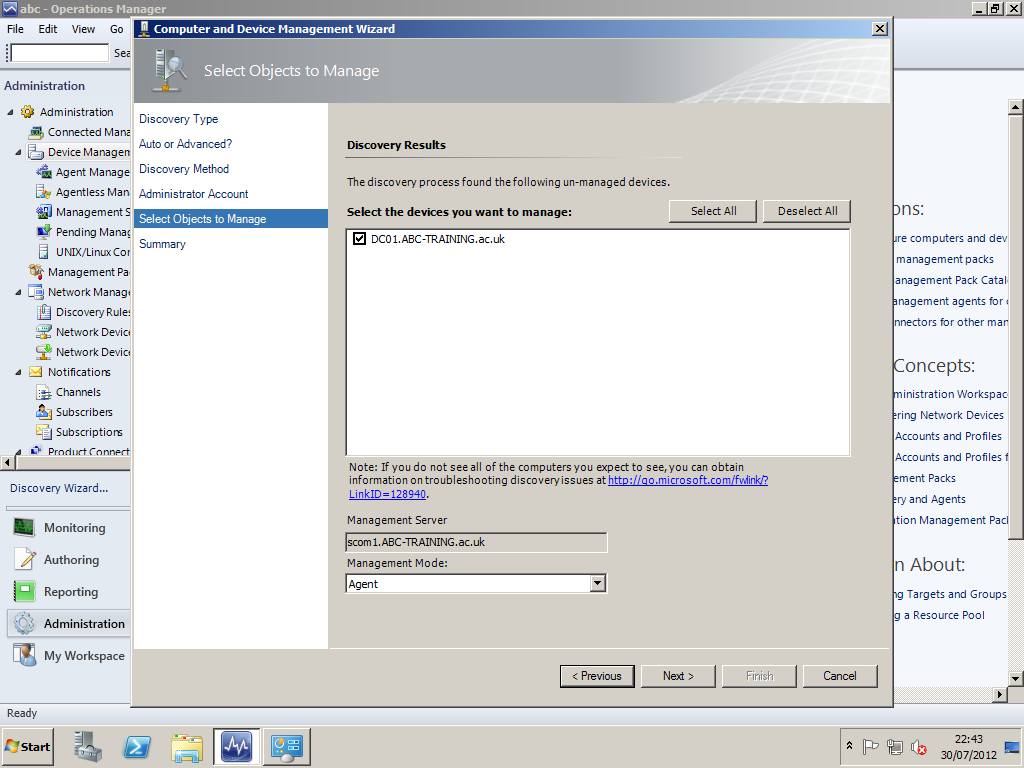Click the search input box in toolbar
The height and width of the screenshot is (768, 1024).
click(x=59, y=52)
